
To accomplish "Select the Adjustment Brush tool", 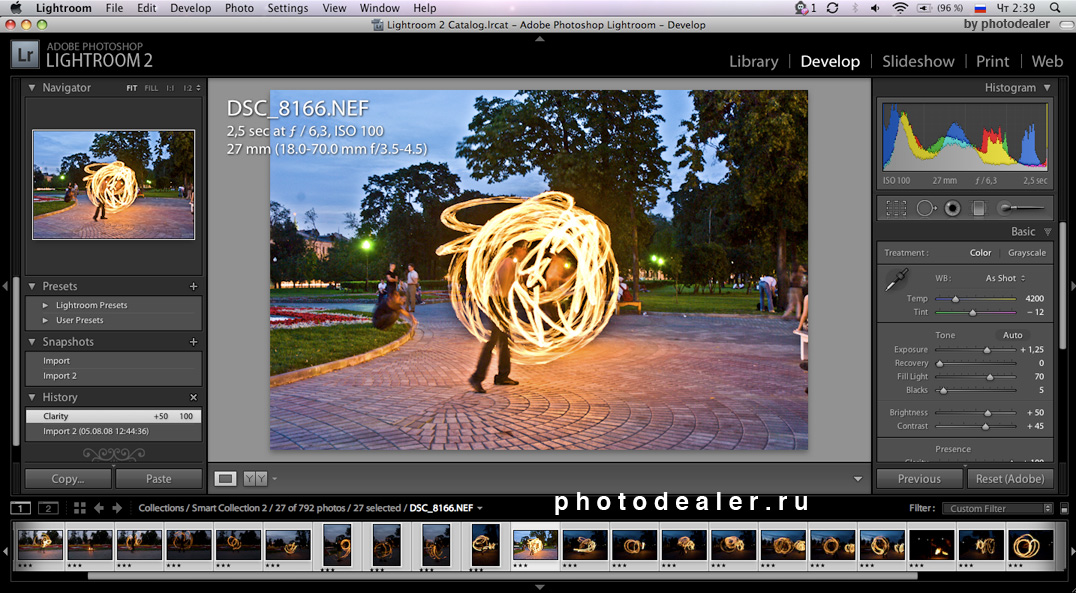I will click(x=1021, y=208).
